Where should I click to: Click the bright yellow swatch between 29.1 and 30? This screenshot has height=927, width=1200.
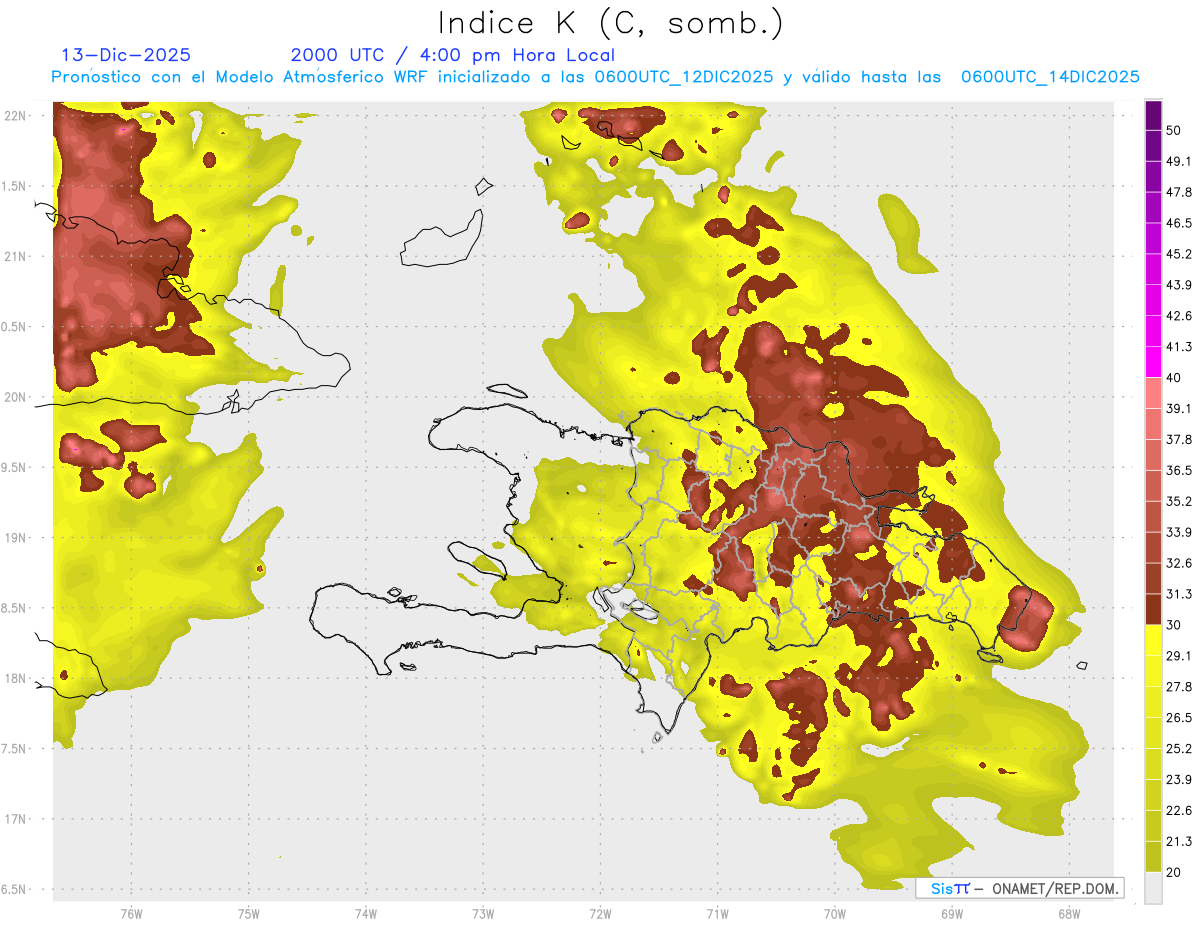click(x=1153, y=640)
